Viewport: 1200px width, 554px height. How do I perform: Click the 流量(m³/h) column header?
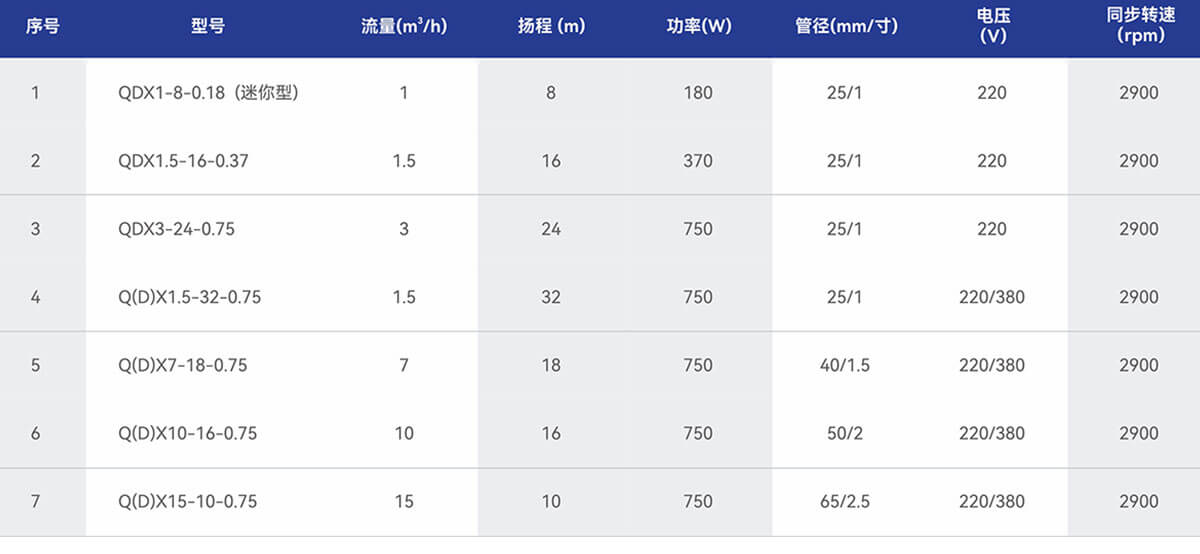click(404, 27)
